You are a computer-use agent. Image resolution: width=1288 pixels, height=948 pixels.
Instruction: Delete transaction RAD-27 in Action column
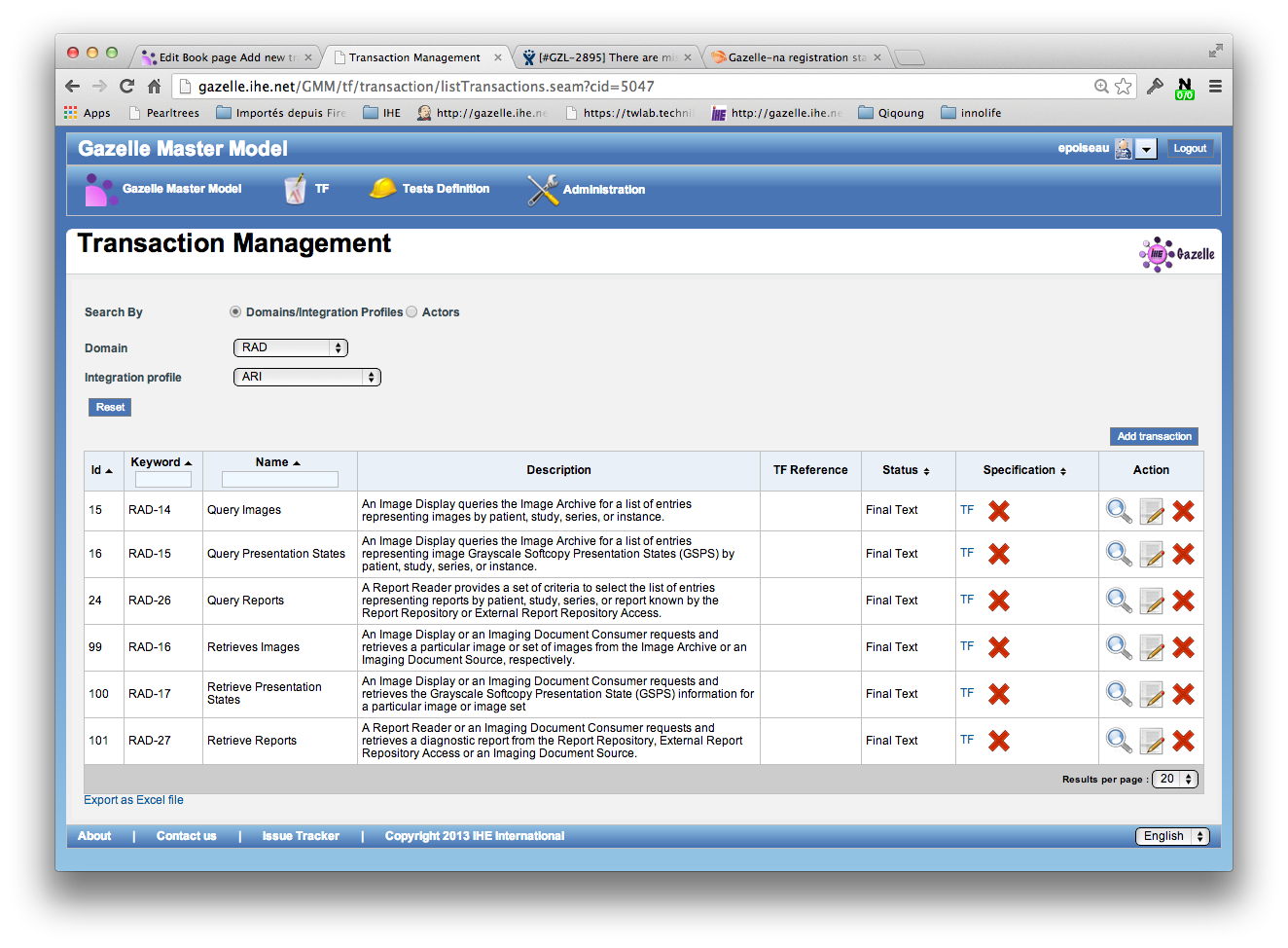click(1183, 741)
